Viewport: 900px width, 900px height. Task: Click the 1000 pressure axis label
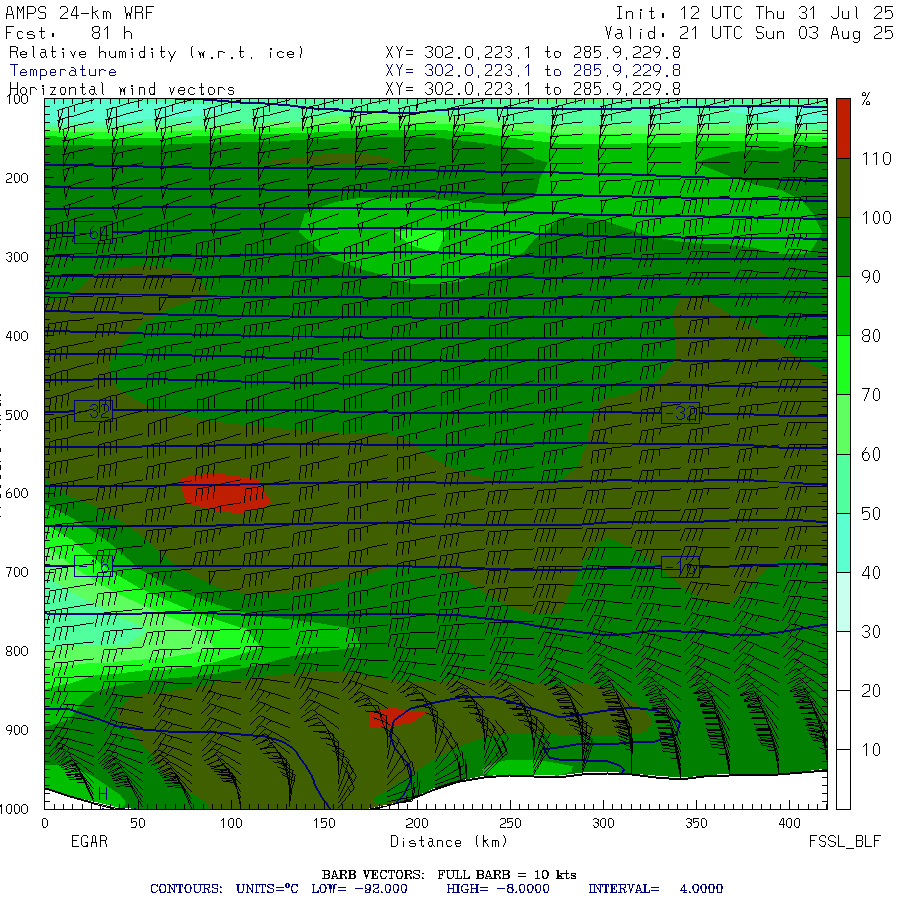14,809
